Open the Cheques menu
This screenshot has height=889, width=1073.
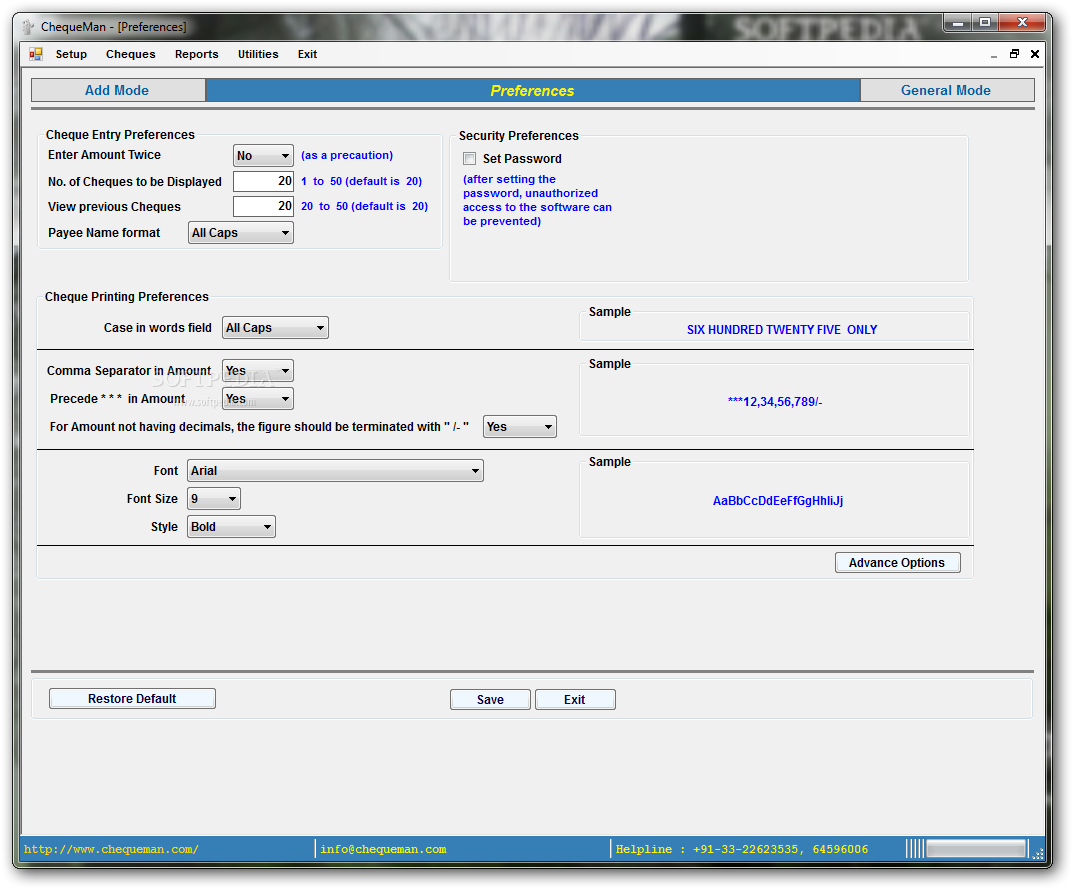coord(131,54)
